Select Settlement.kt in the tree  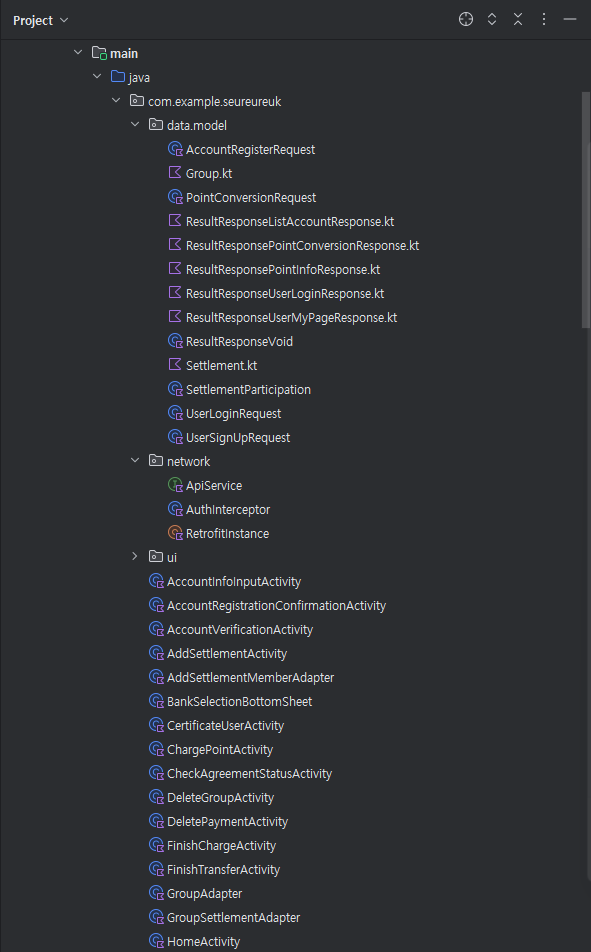pos(221,366)
